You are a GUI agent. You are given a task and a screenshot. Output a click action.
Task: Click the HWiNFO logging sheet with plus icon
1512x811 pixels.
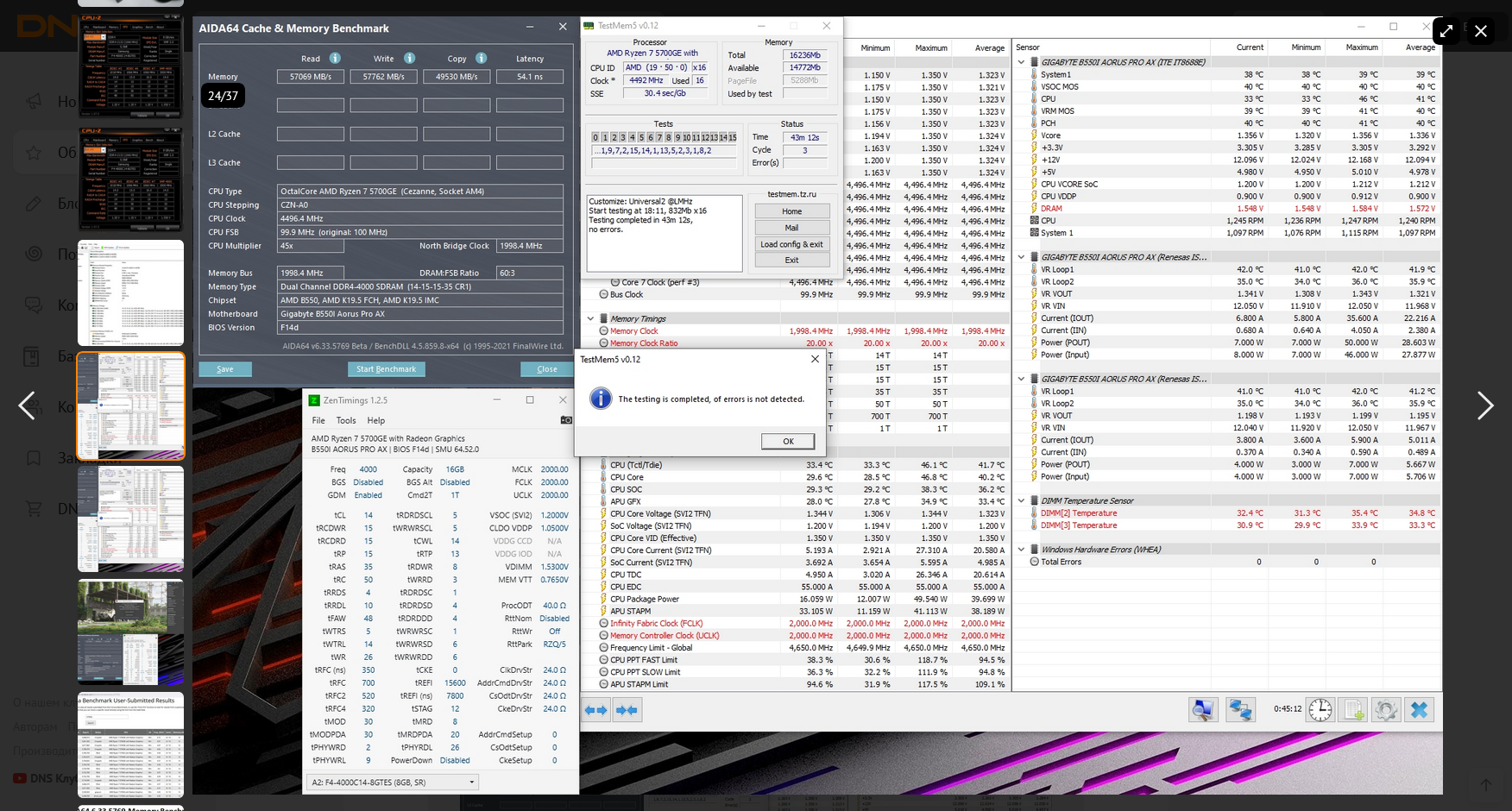tap(1354, 710)
